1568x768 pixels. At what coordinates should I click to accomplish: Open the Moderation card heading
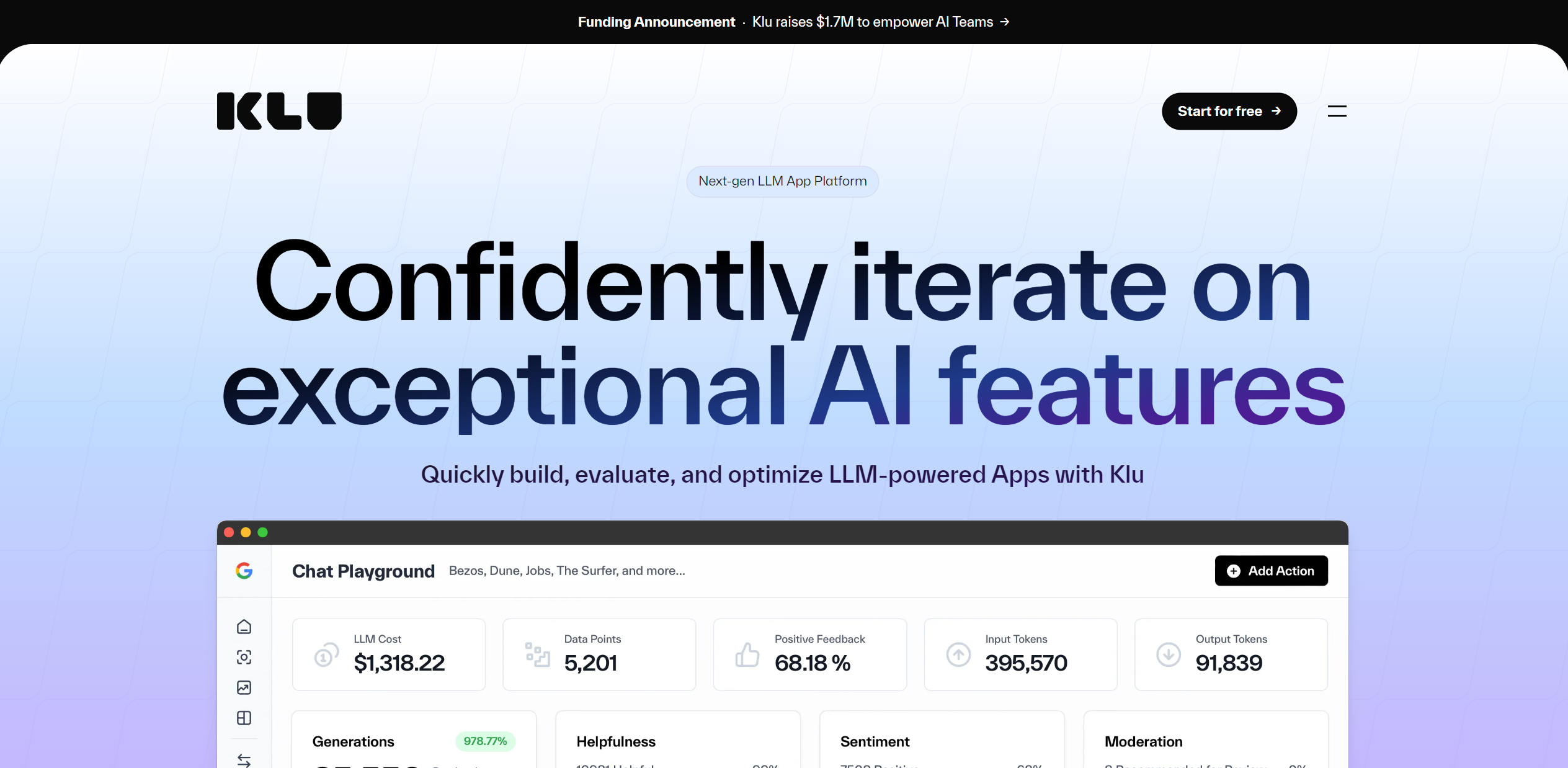(x=1143, y=742)
